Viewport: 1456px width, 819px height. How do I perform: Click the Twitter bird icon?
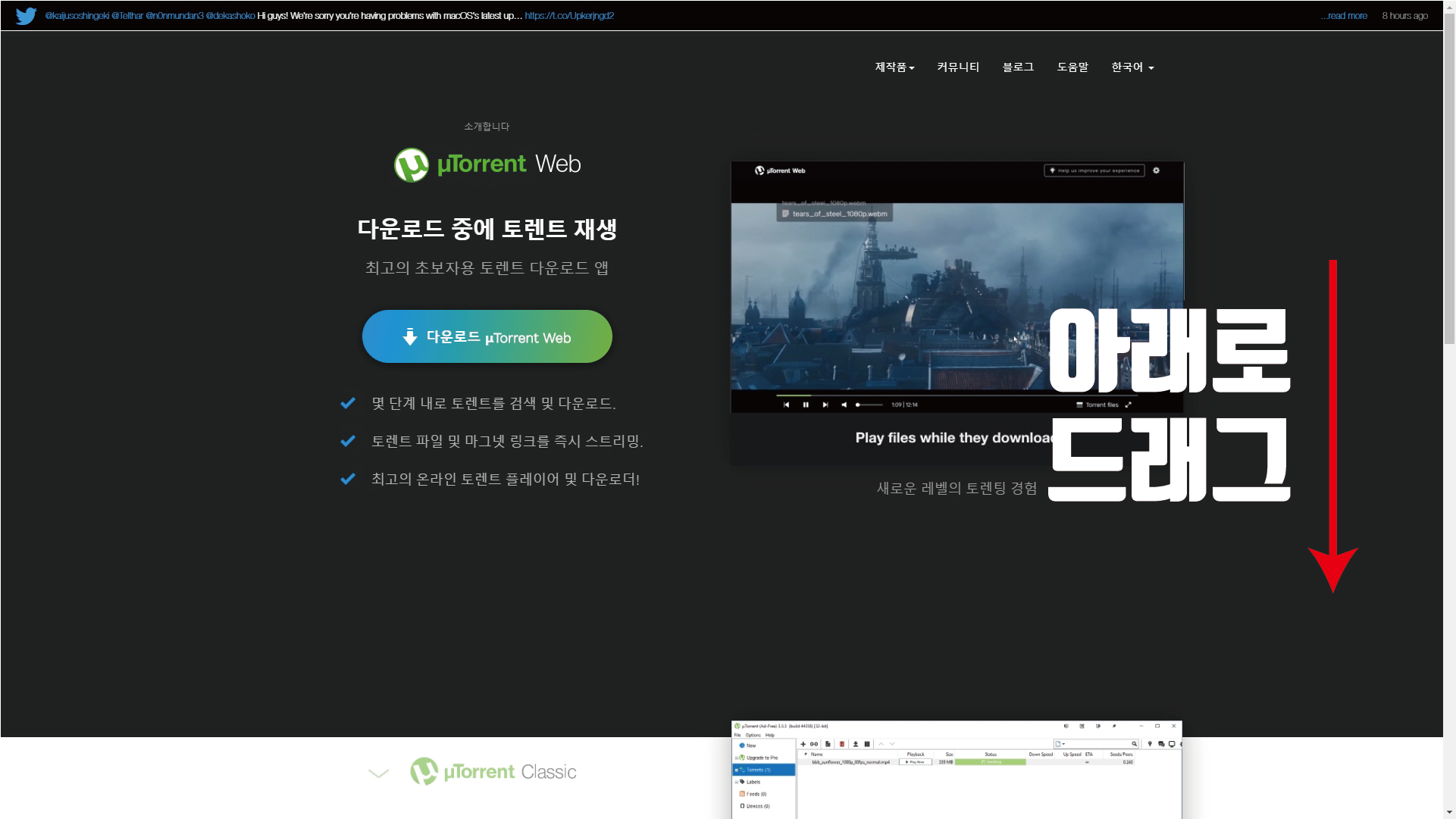pyautogui.click(x=26, y=16)
